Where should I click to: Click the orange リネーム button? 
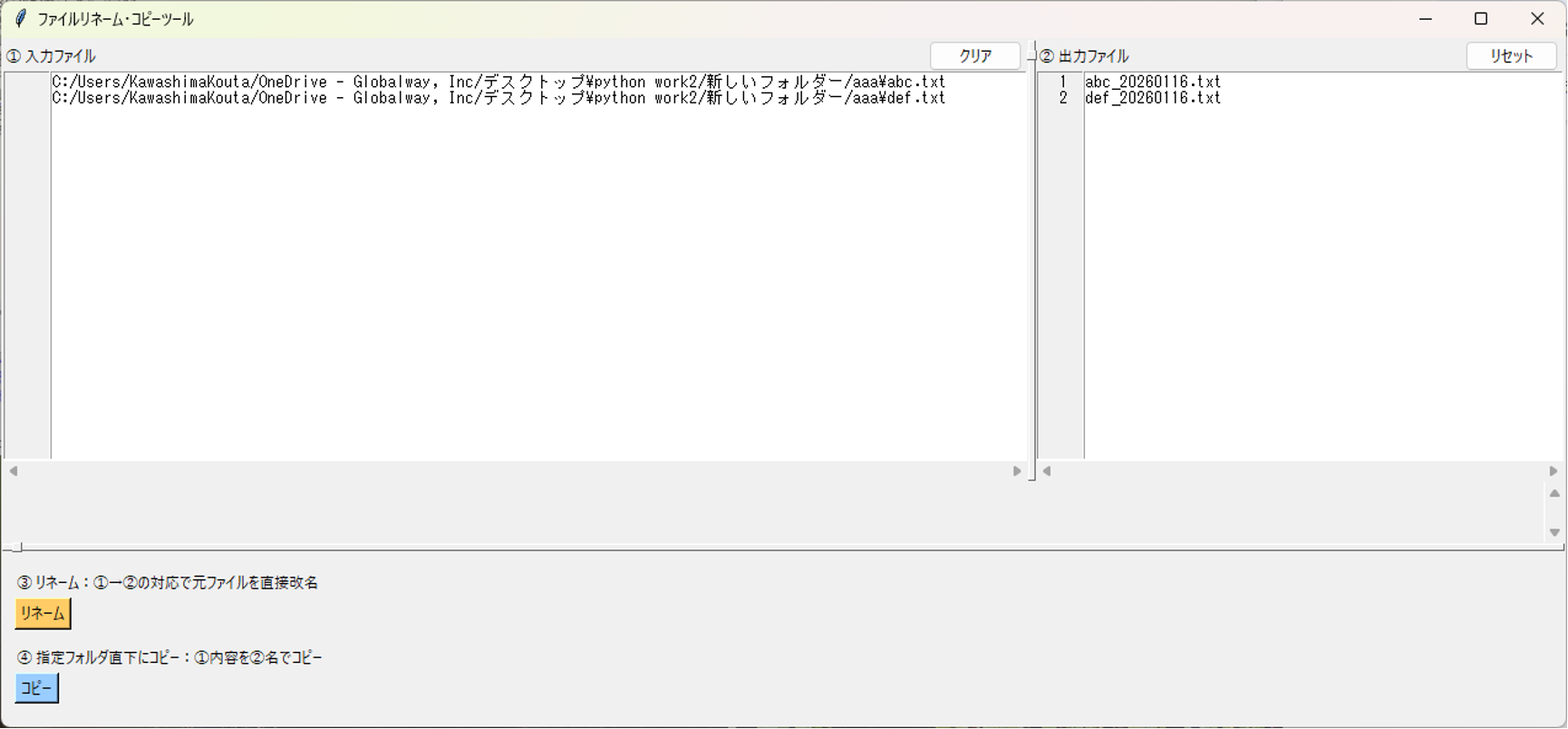tap(43, 614)
